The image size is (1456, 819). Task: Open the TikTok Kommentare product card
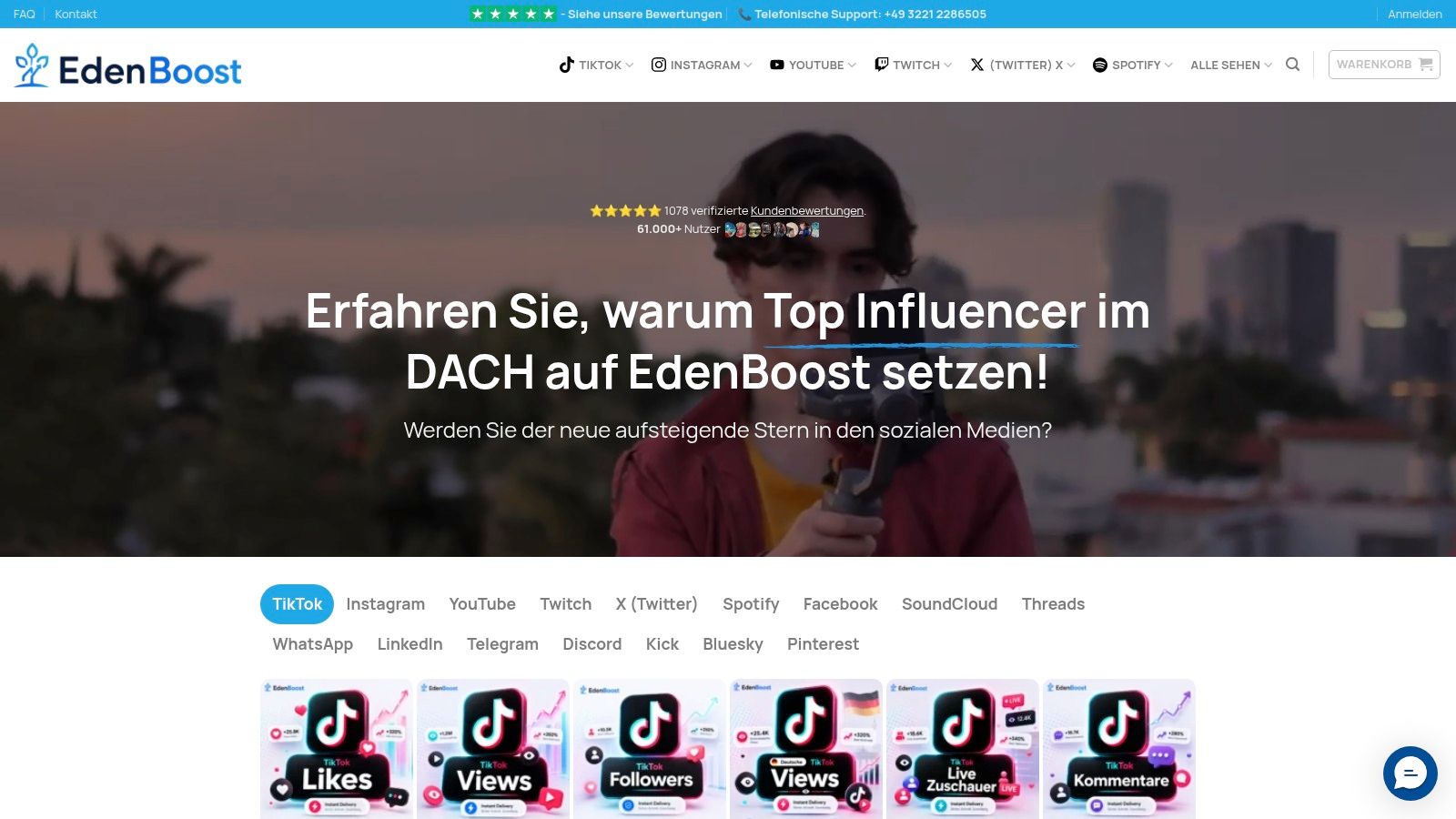[x=1119, y=749]
